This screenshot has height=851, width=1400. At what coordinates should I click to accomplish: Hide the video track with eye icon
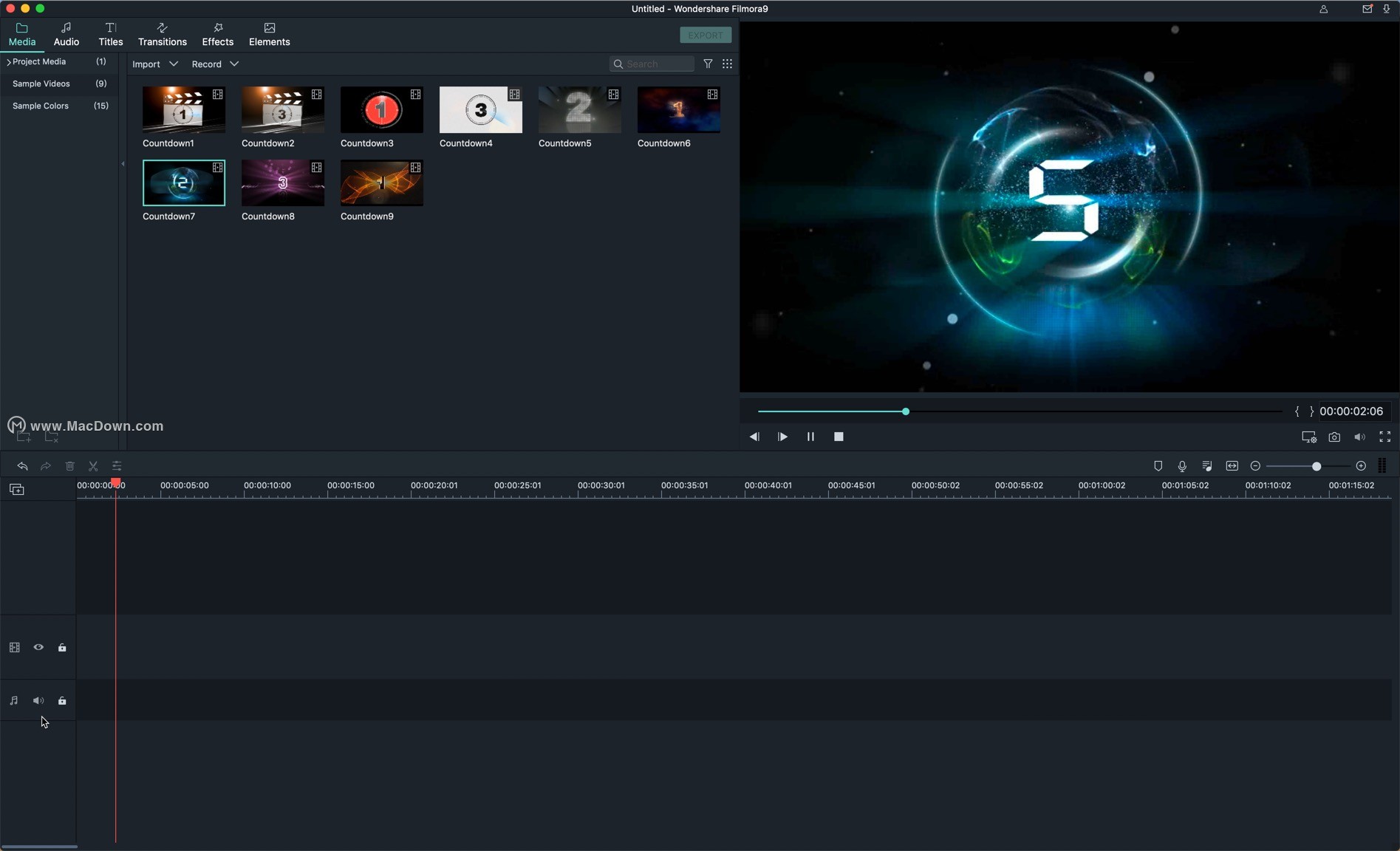pos(38,648)
